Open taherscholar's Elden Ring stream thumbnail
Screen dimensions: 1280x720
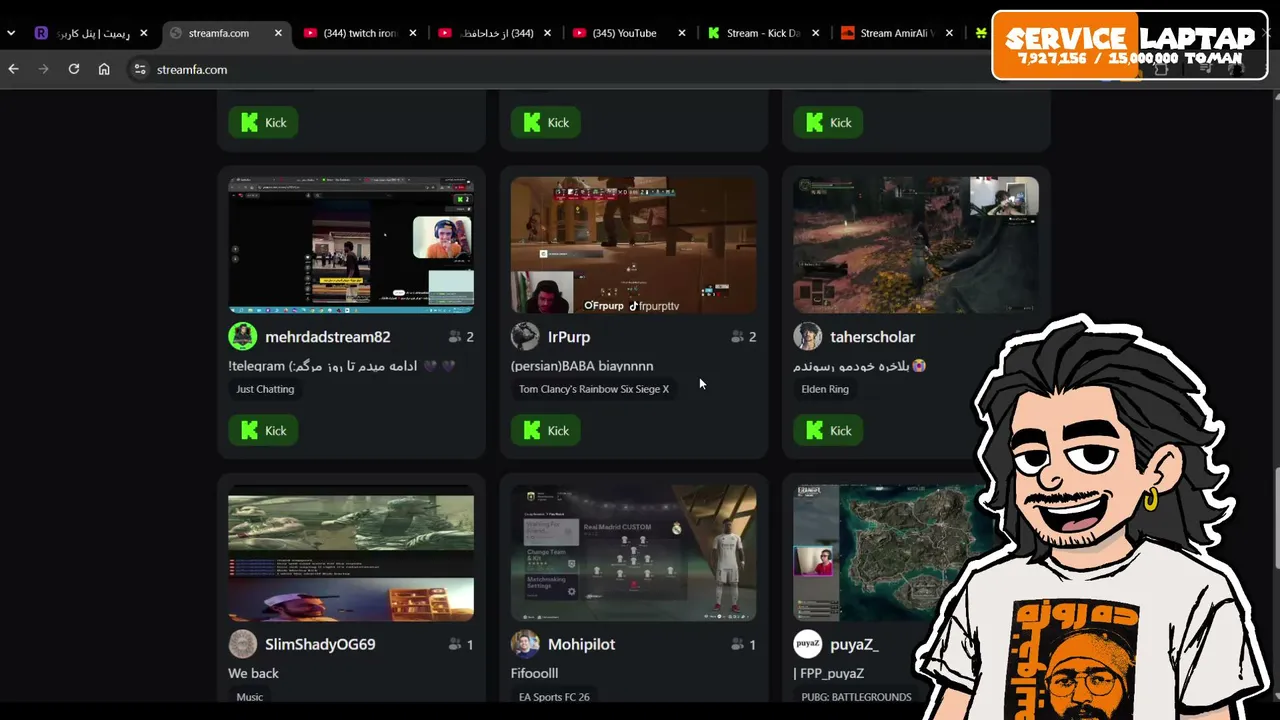tap(916, 245)
